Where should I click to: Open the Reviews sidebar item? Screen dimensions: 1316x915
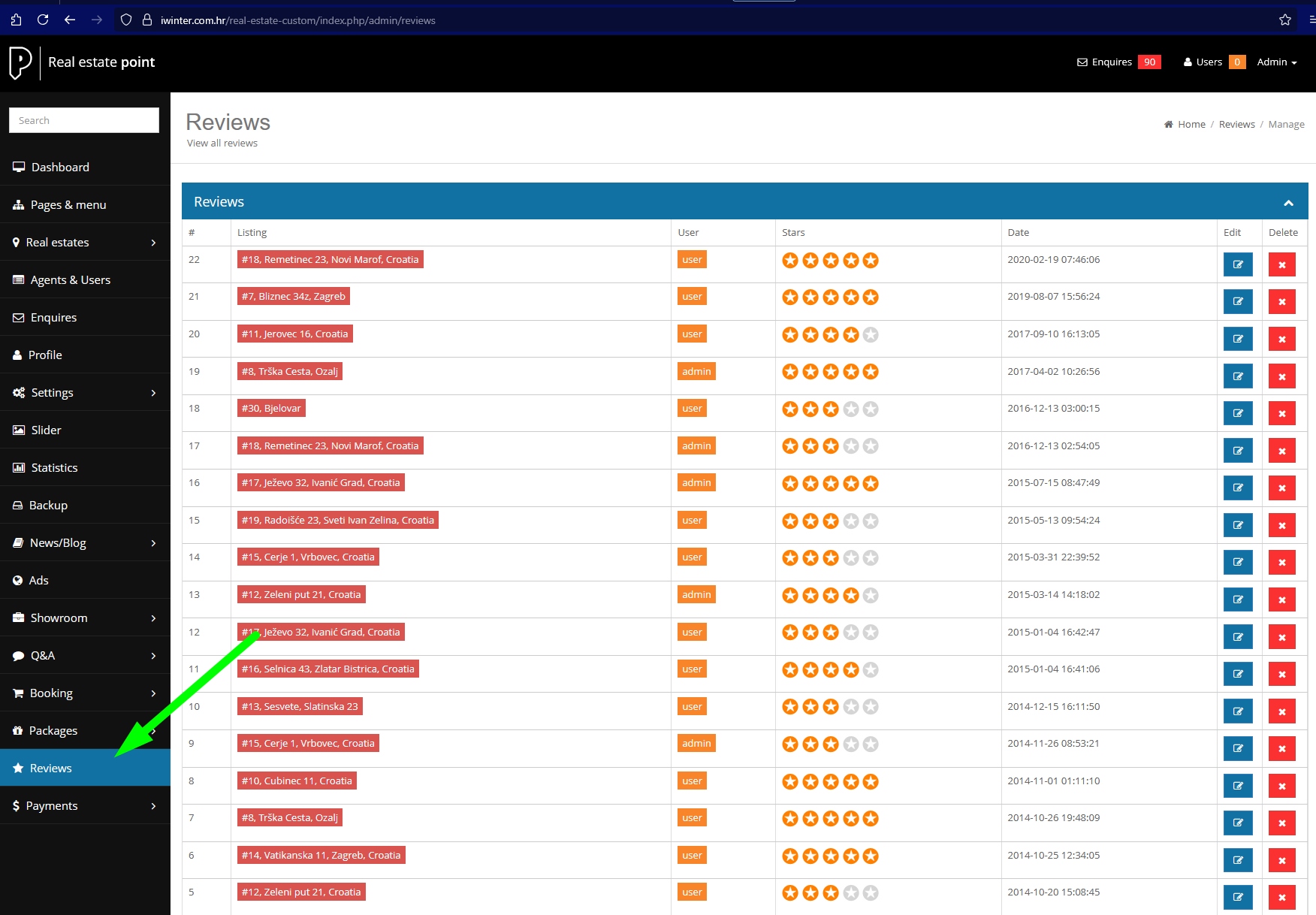pos(85,768)
